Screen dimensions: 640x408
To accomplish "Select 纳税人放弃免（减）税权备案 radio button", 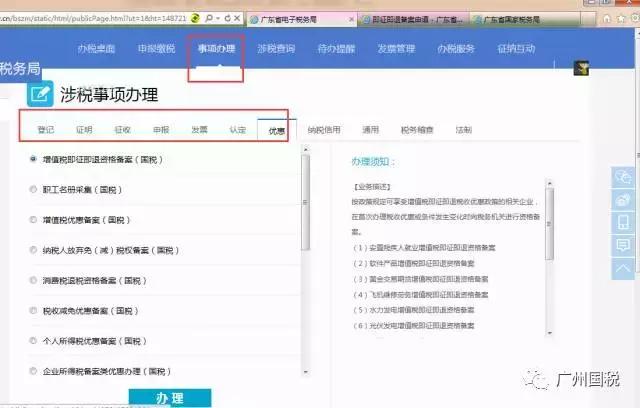I will [33, 250].
